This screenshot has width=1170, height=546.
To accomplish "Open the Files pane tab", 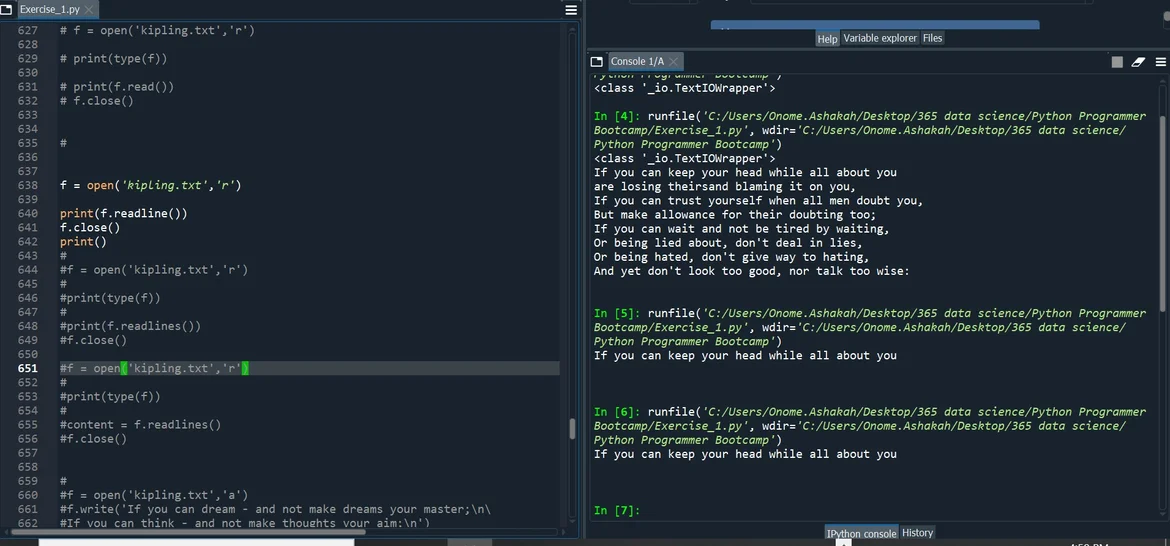I will (x=932, y=38).
